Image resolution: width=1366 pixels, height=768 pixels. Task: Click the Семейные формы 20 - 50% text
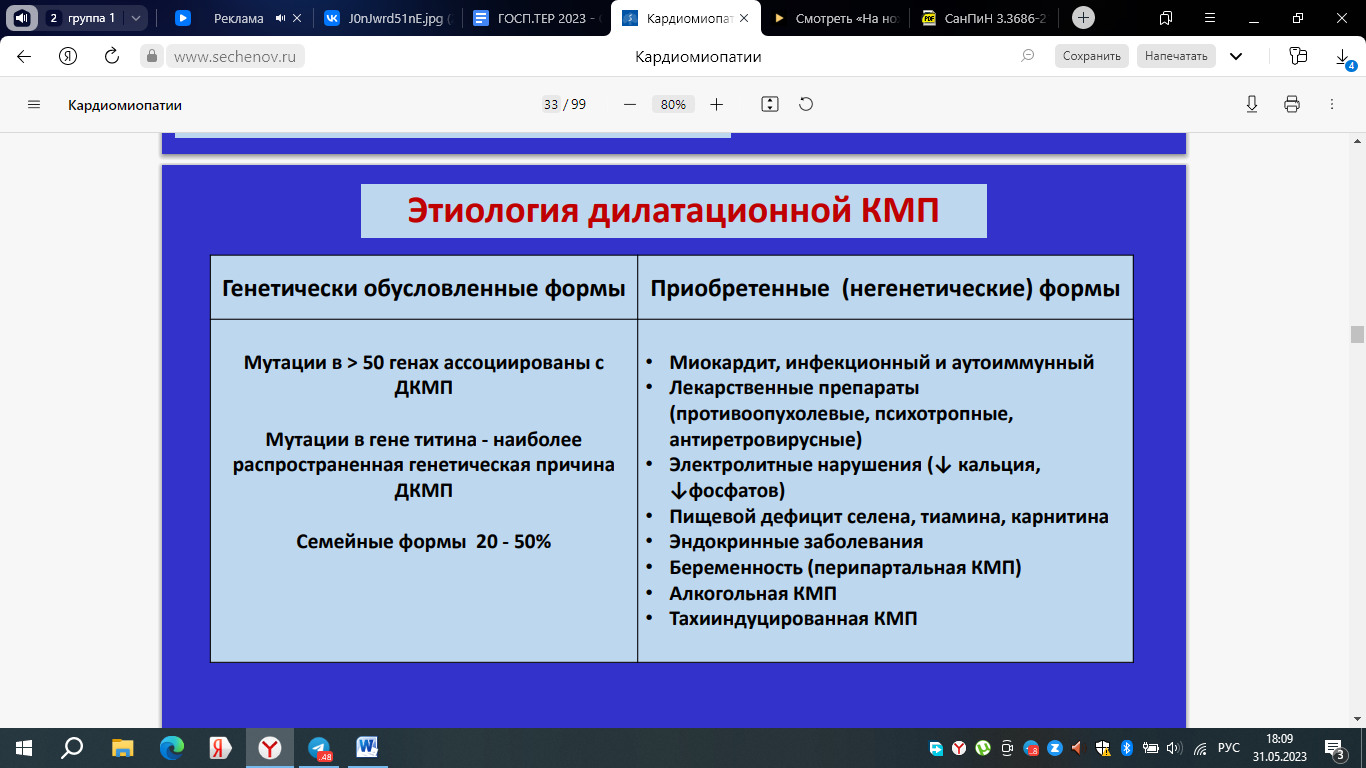click(x=424, y=542)
